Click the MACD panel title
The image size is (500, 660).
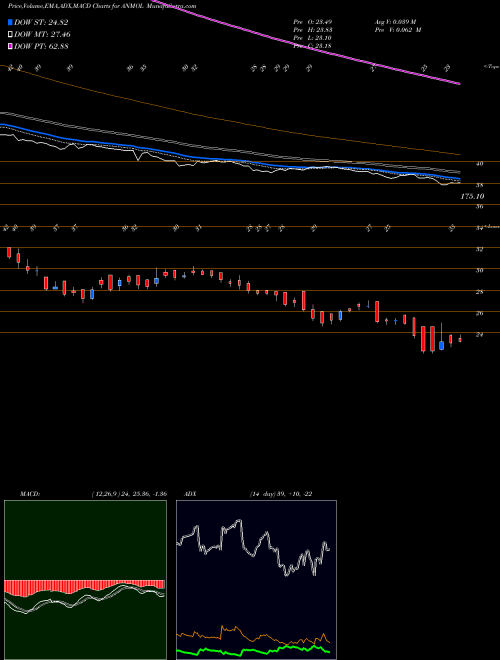point(29,494)
